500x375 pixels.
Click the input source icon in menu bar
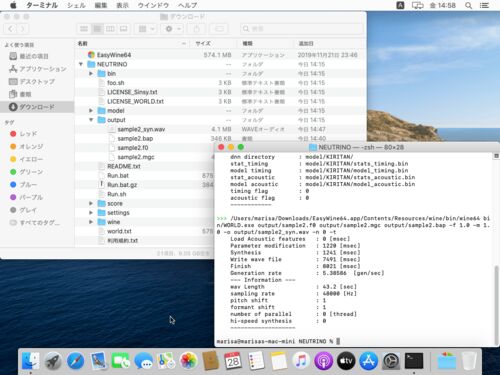pyautogui.click(x=400, y=5)
